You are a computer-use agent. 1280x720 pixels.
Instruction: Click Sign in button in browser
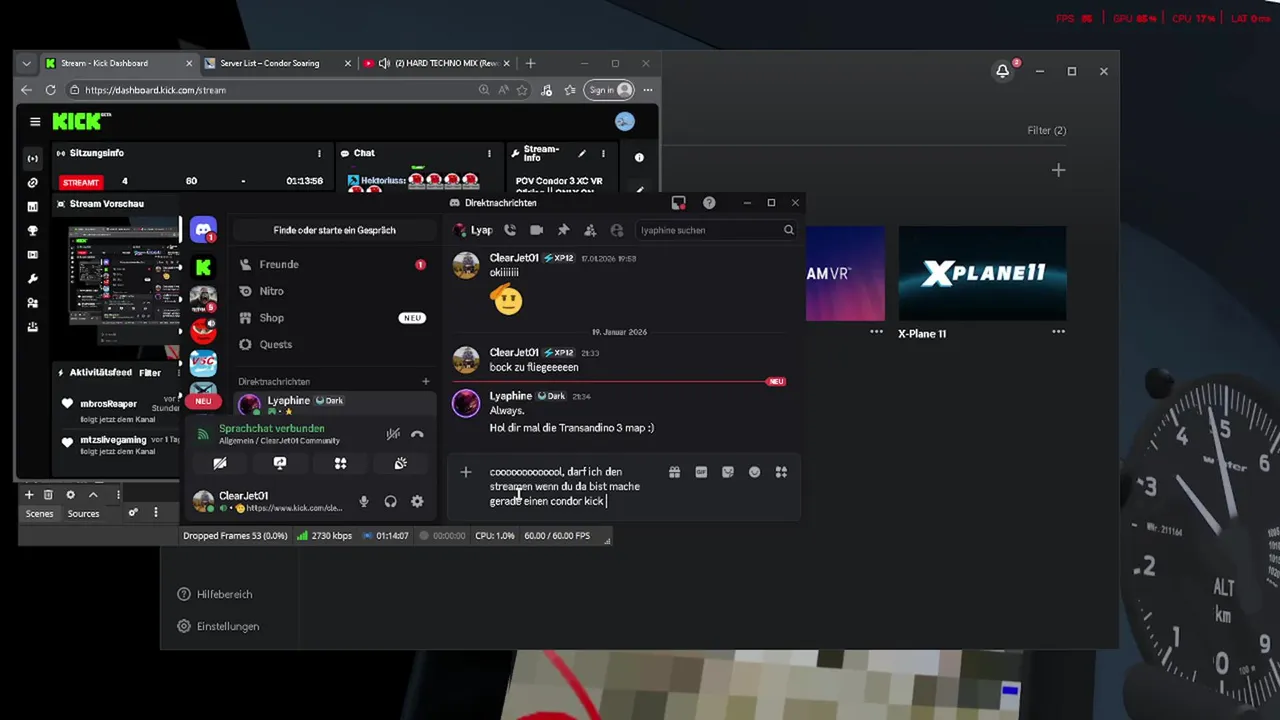[610, 90]
